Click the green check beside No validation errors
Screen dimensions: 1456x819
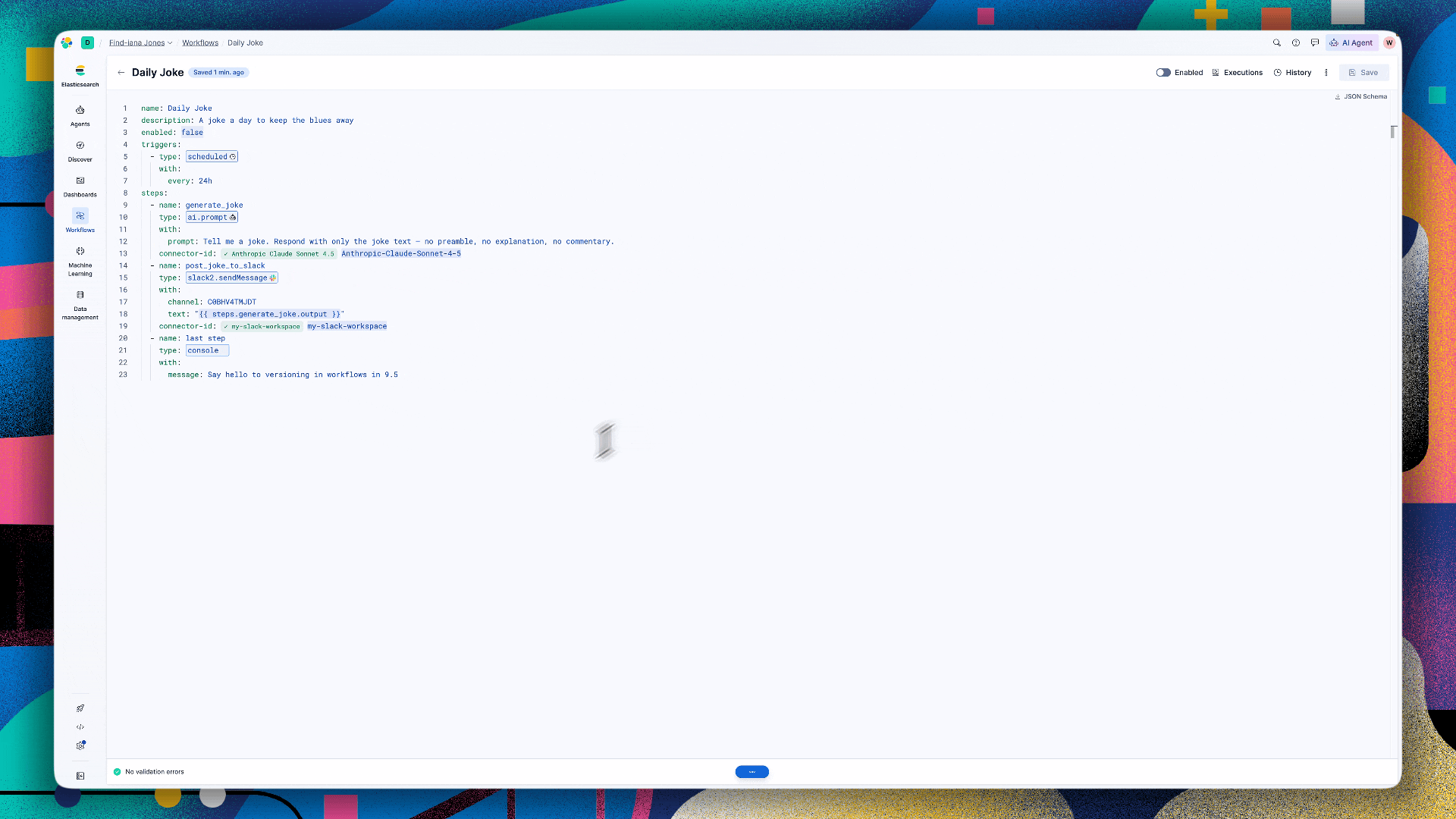[118, 772]
